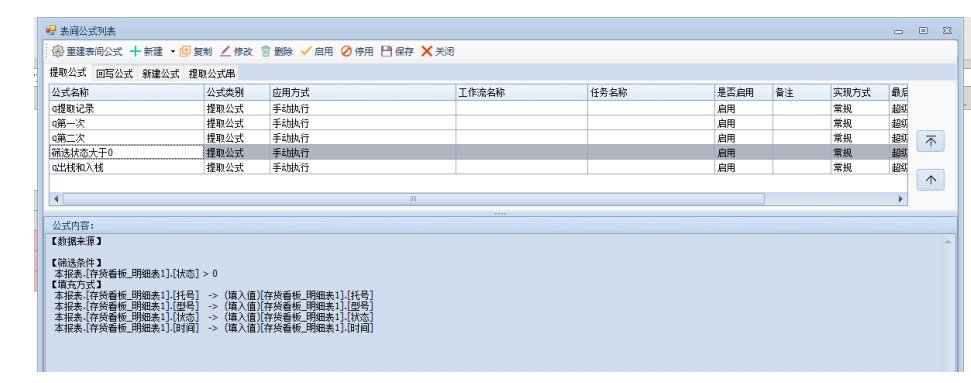The image size is (971, 383).
Task: Click the 停用 stop icon
Action: click(346, 51)
